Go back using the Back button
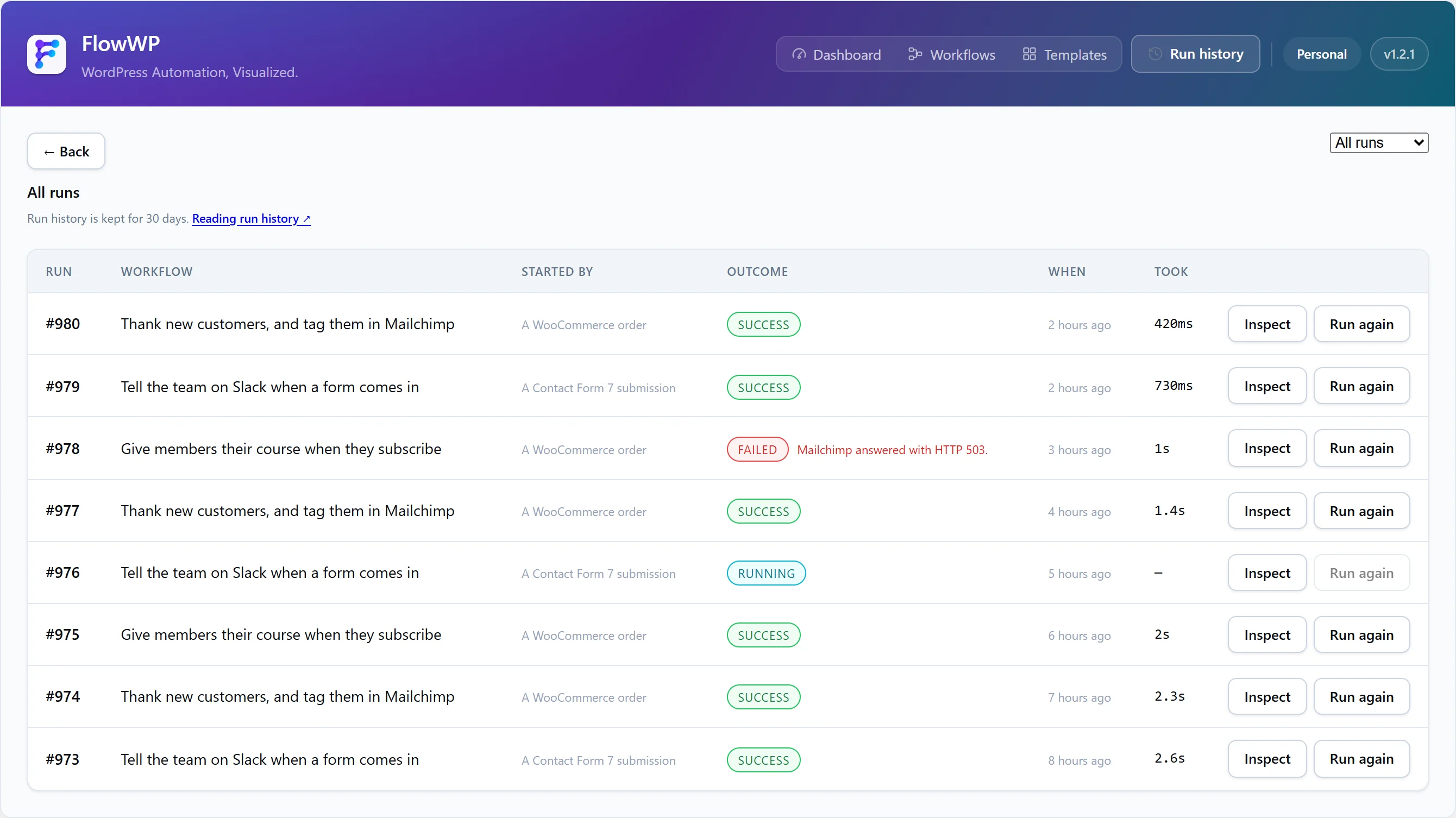Viewport: 1456px width, 818px height. [66, 152]
